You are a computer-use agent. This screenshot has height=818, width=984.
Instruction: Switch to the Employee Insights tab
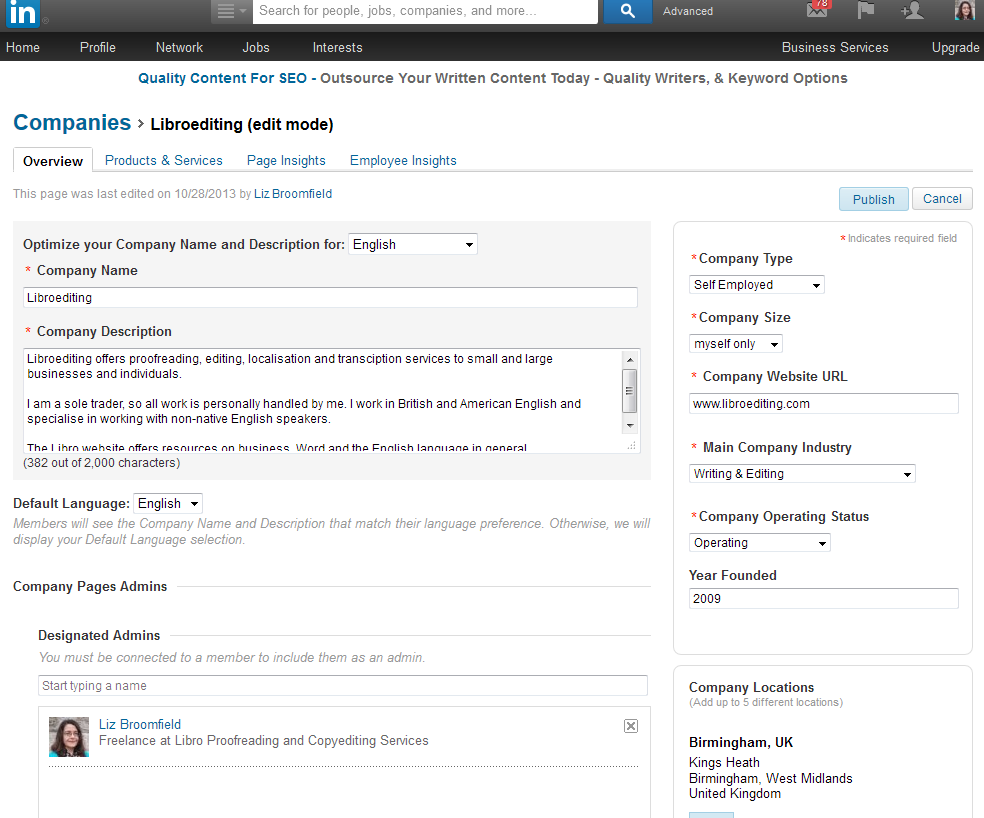403,160
